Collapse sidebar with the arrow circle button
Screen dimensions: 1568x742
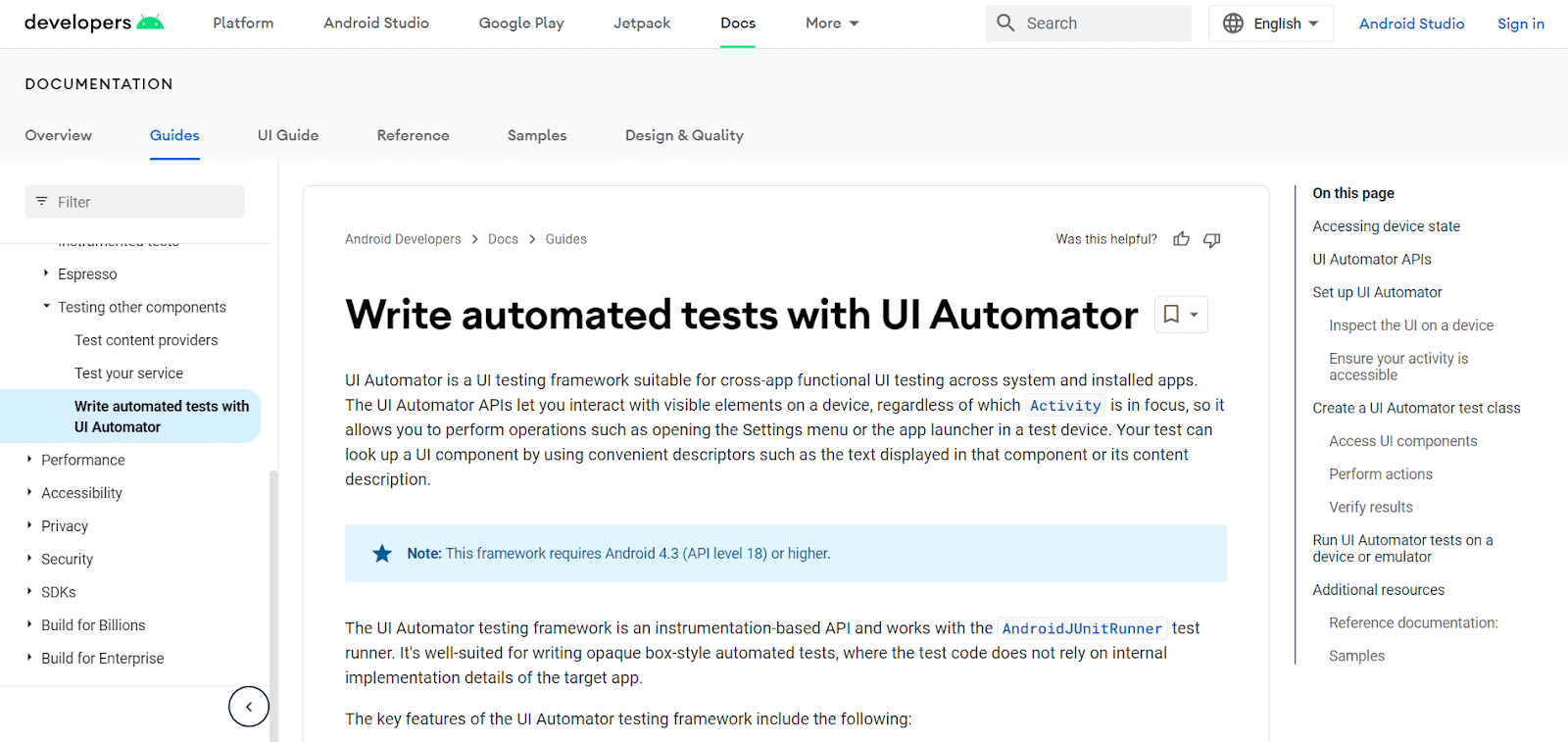coord(249,706)
